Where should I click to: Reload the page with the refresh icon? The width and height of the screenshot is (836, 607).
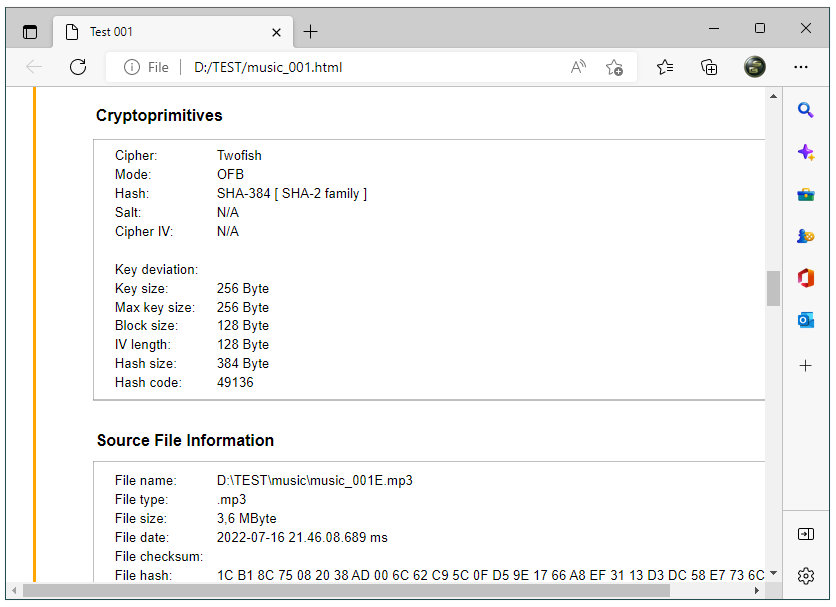point(78,67)
